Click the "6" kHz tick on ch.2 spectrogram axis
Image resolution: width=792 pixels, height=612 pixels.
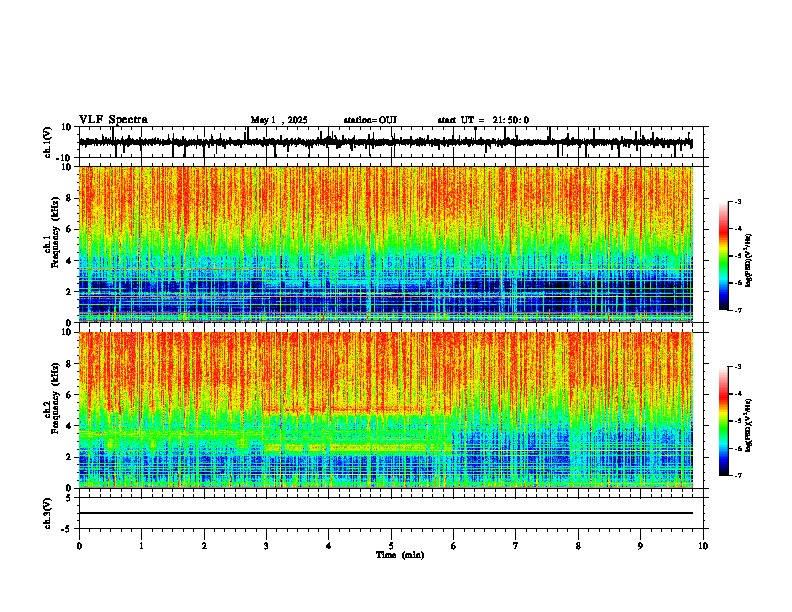pos(69,395)
